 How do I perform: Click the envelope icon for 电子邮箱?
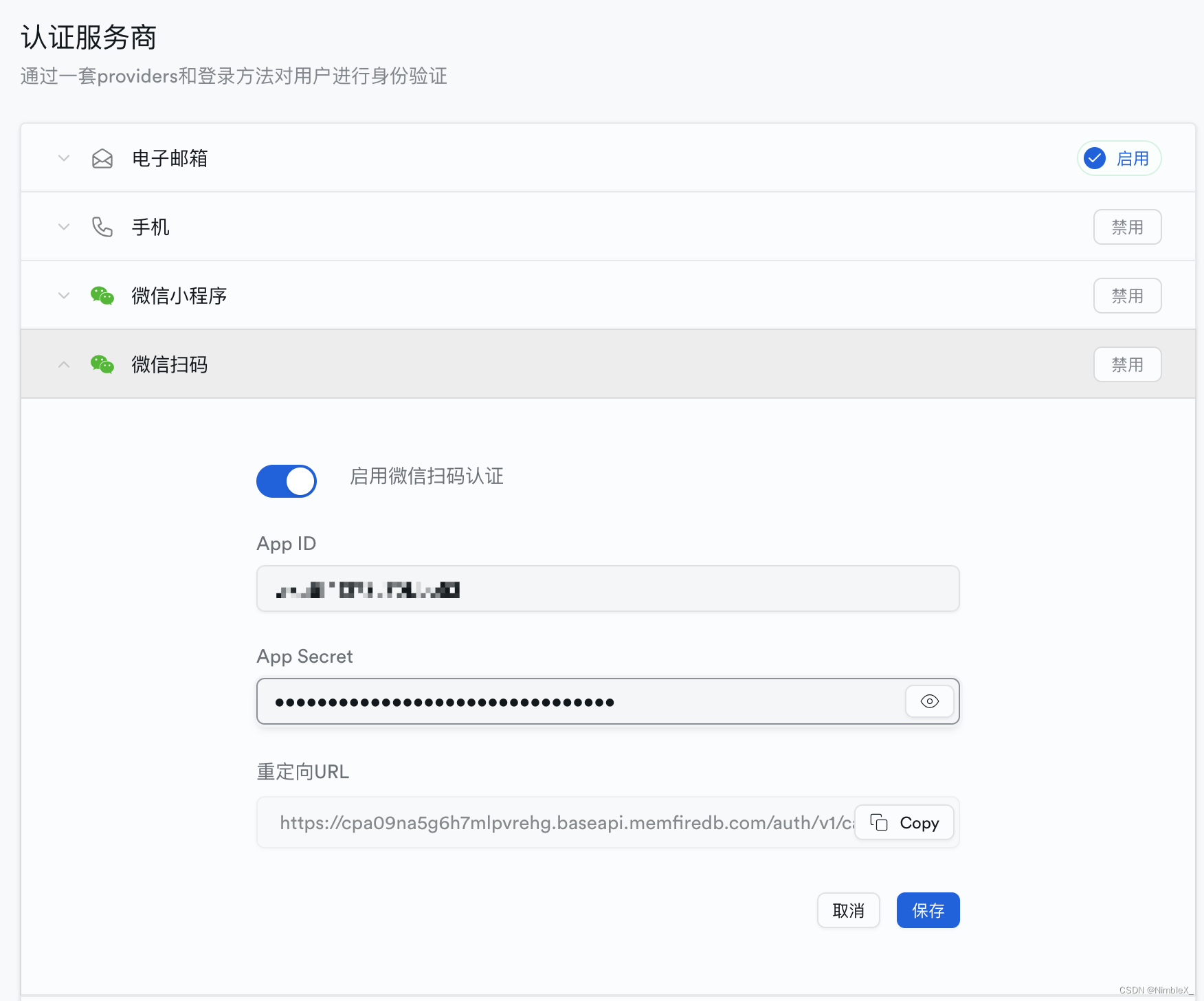pos(102,159)
